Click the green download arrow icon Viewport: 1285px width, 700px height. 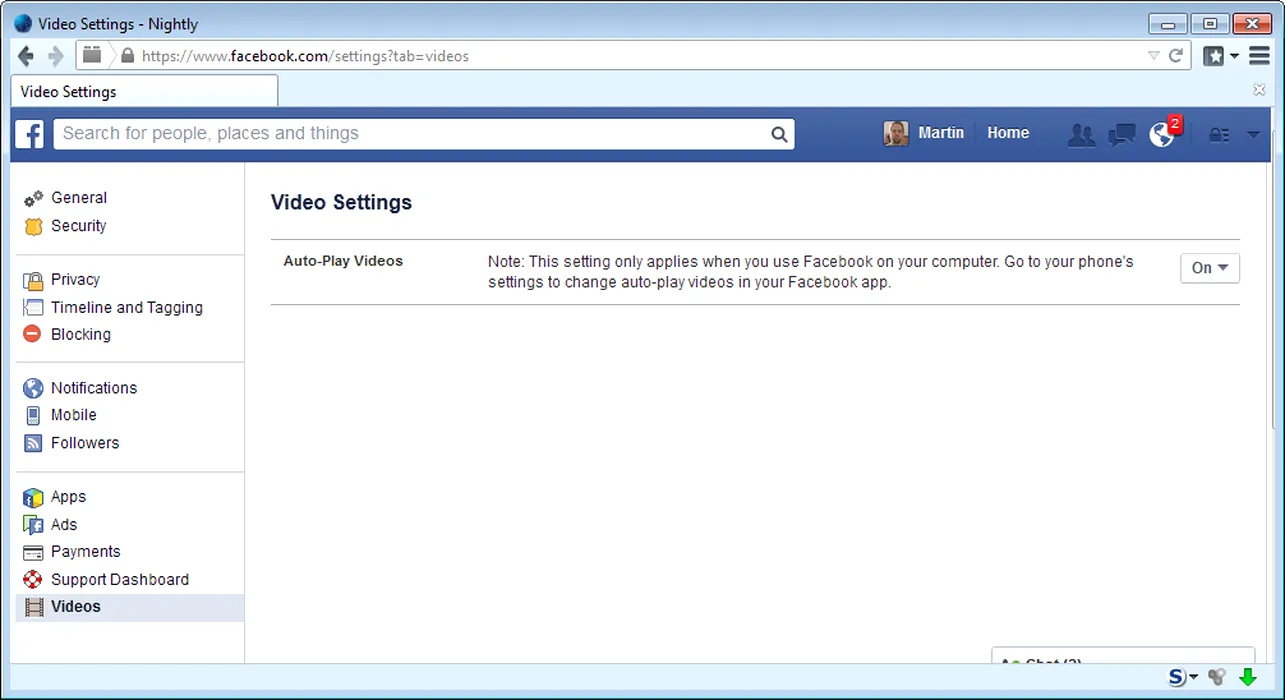[1247, 678]
